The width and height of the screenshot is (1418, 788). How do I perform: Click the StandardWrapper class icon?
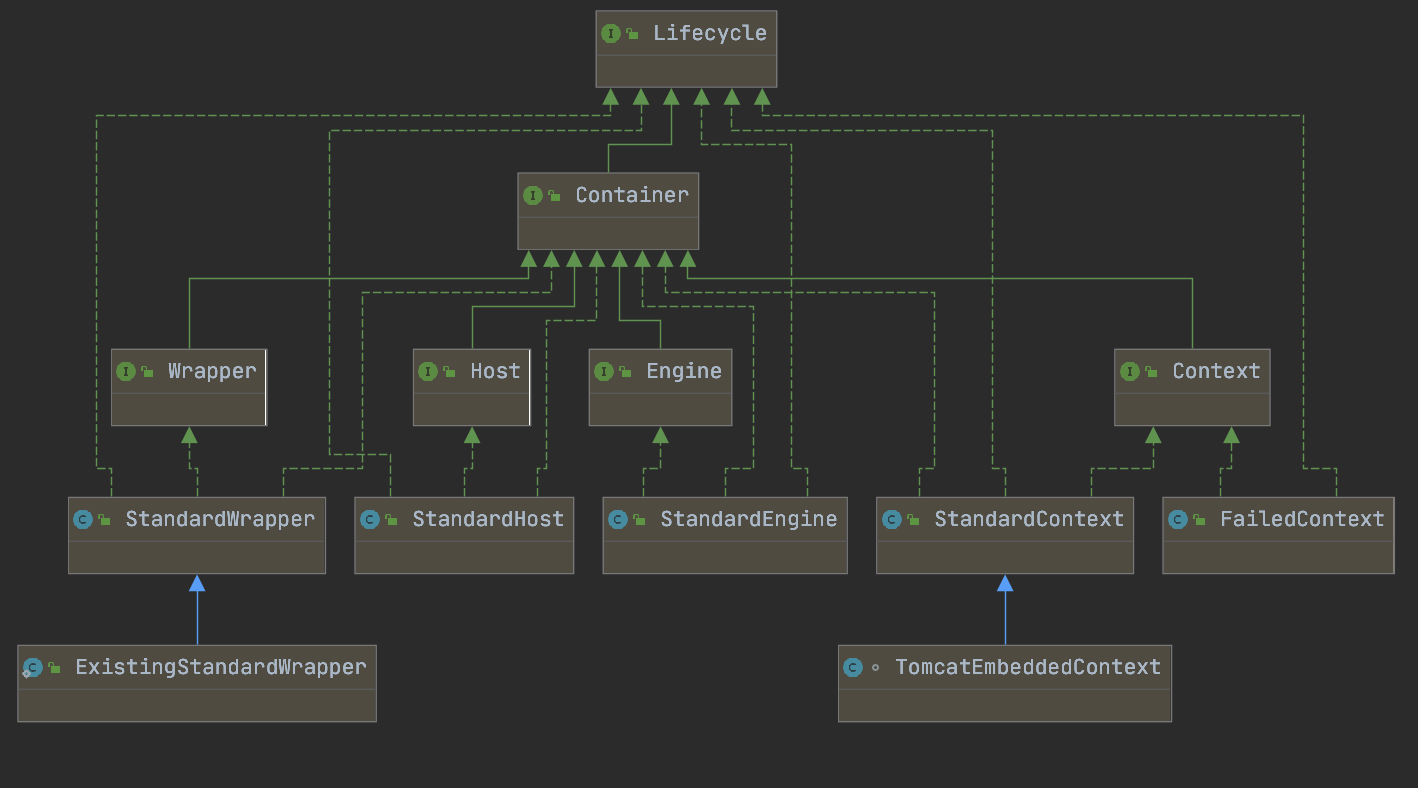[x=83, y=519]
